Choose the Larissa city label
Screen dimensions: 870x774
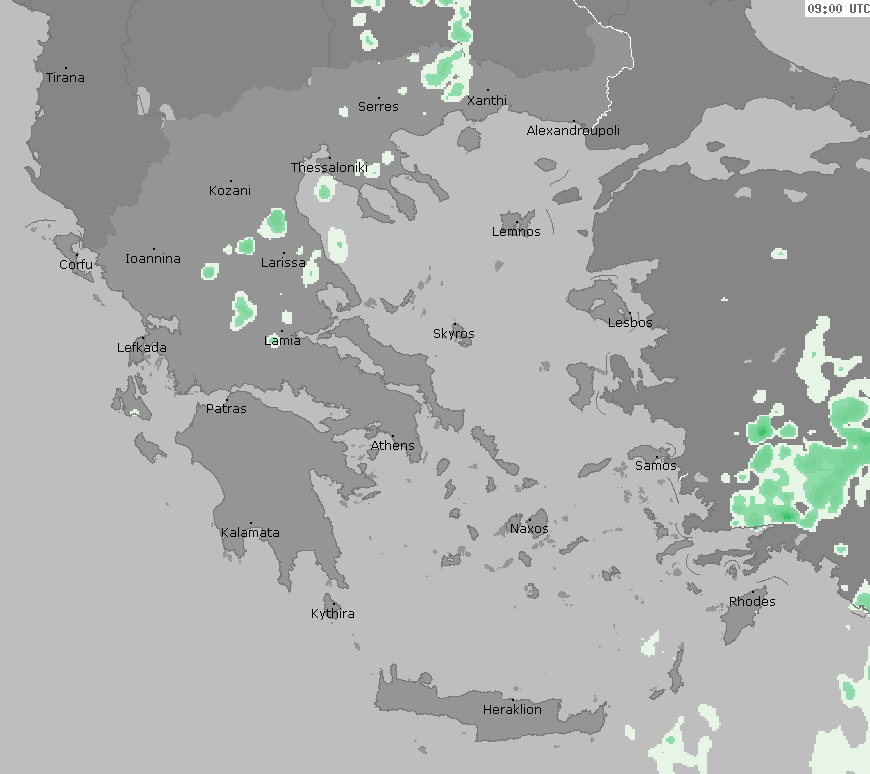(x=283, y=263)
